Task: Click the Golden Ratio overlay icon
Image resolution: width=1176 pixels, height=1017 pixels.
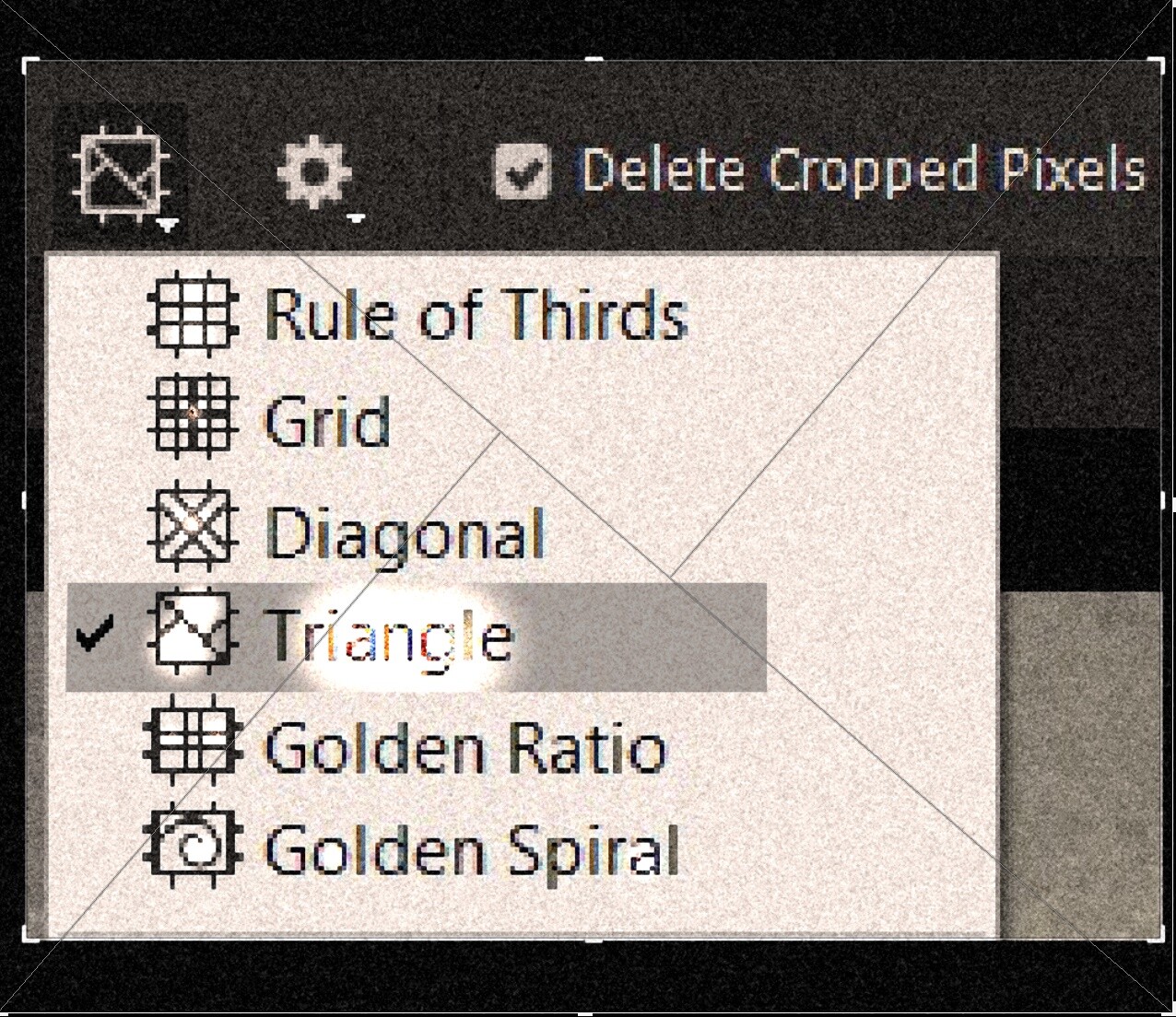Action: coord(192,742)
